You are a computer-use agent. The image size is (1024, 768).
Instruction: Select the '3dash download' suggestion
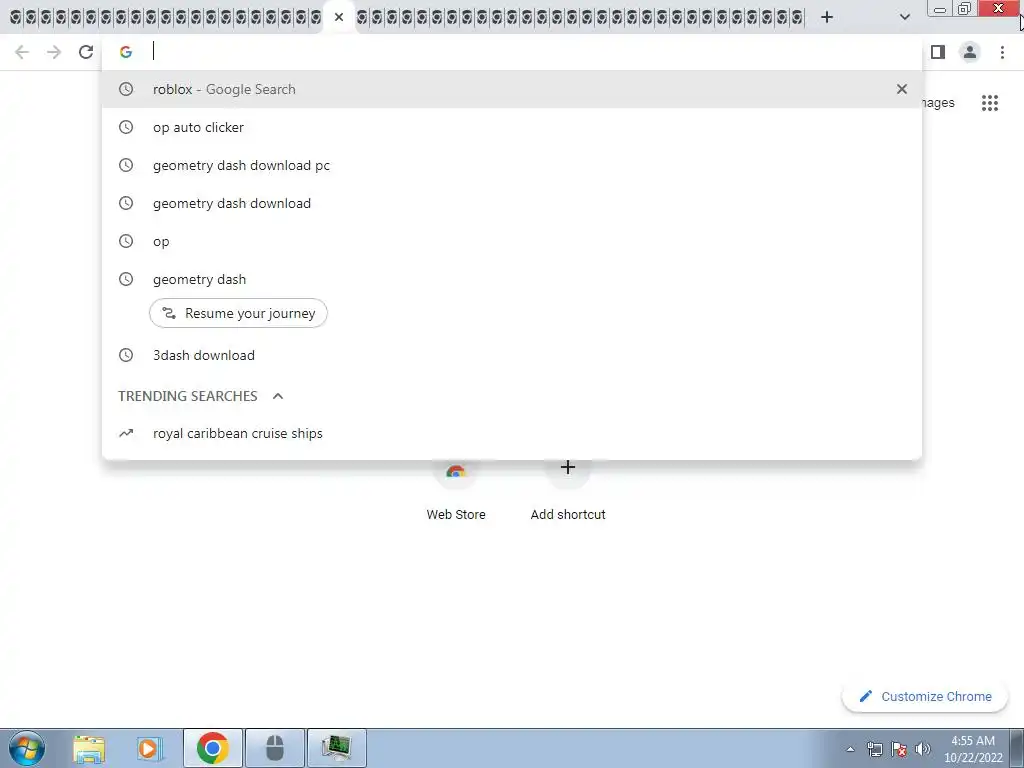(x=512, y=355)
